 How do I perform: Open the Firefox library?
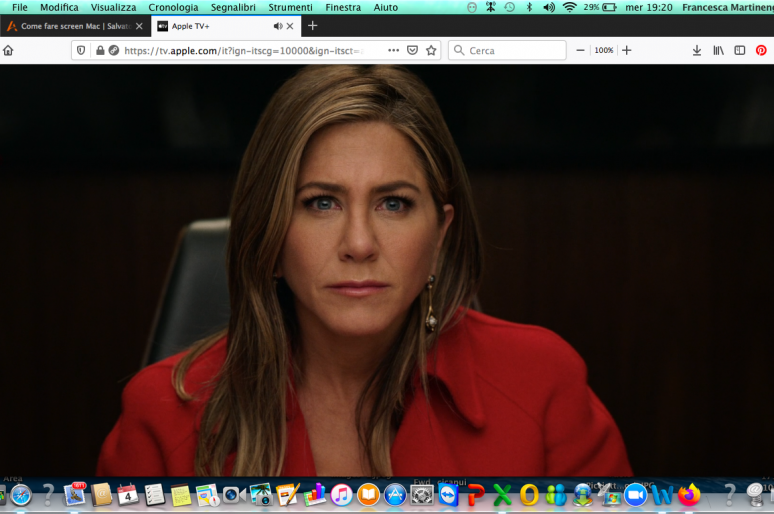click(x=718, y=50)
